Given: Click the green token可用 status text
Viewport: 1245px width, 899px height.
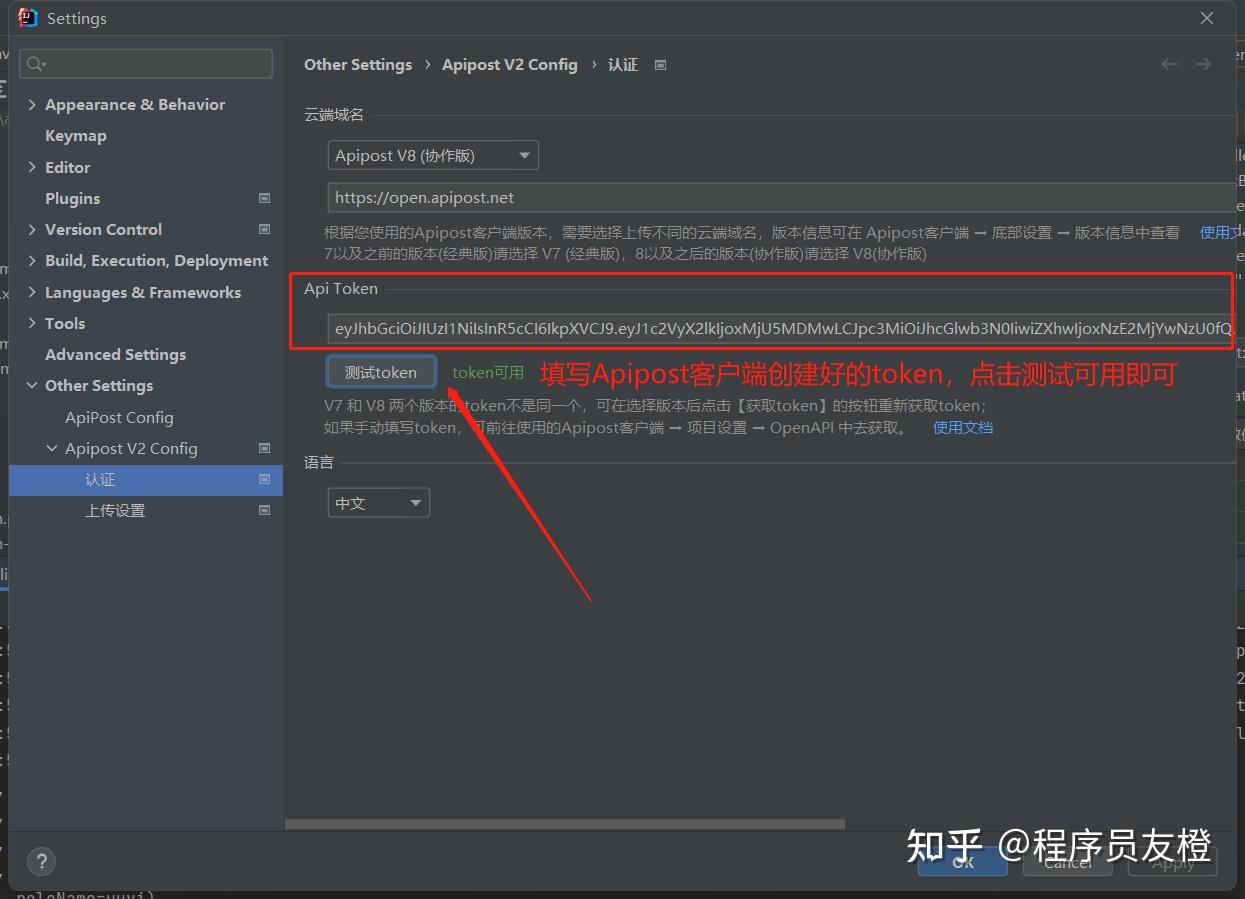Looking at the screenshot, I should tap(488, 372).
